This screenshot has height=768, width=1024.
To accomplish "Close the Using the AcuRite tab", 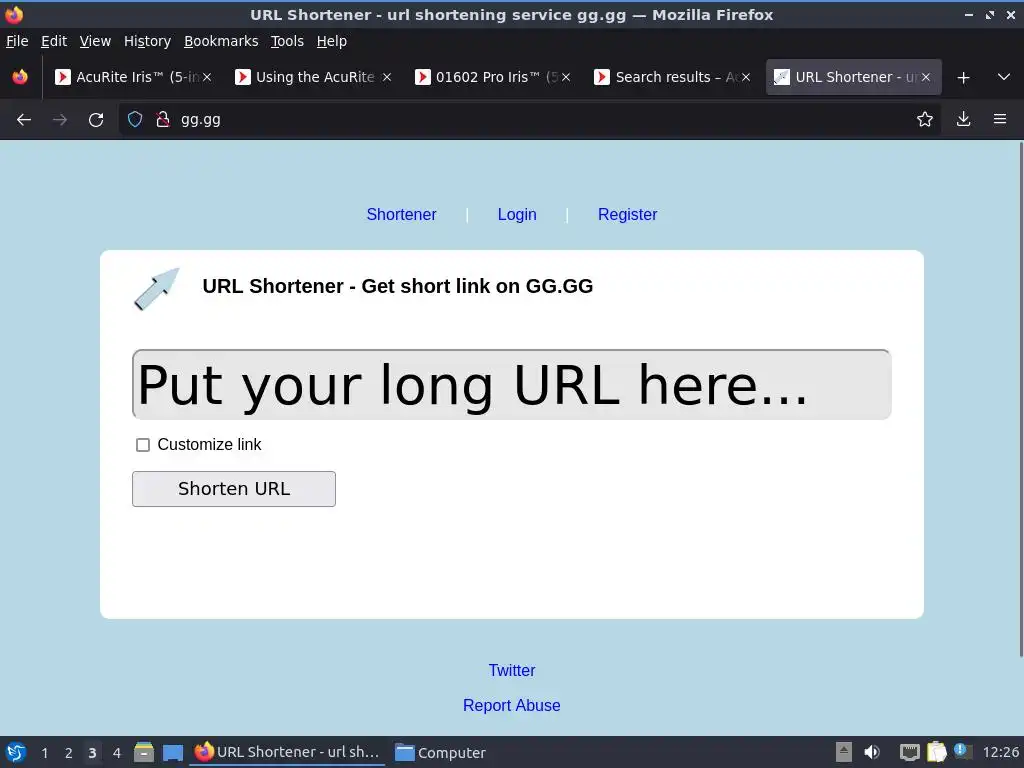I will click(x=387, y=77).
